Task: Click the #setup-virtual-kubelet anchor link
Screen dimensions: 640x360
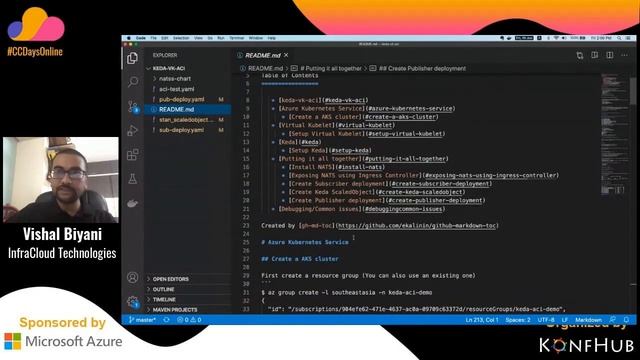Action: (x=404, y=133)
